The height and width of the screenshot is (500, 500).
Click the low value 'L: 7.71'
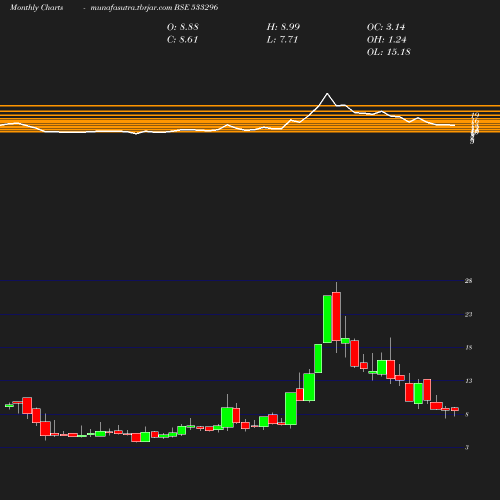[282, 40]
